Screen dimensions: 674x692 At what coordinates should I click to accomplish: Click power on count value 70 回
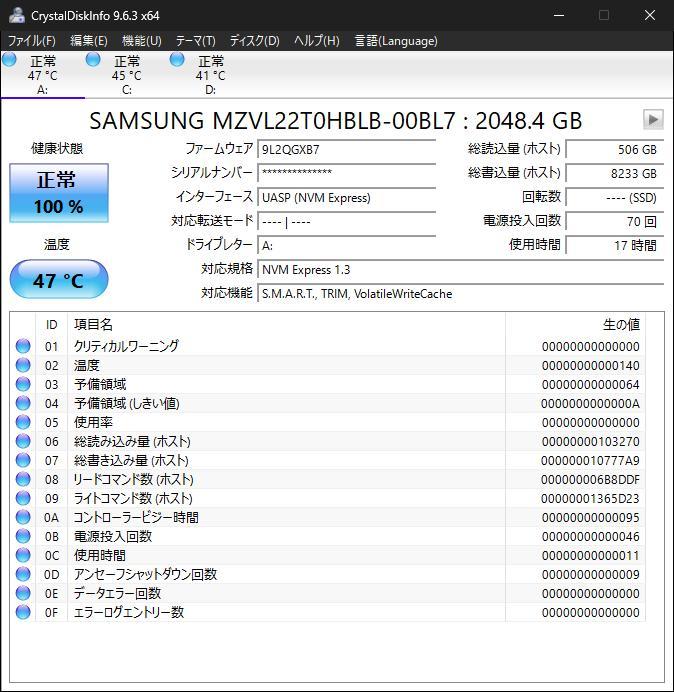point(615,221)
